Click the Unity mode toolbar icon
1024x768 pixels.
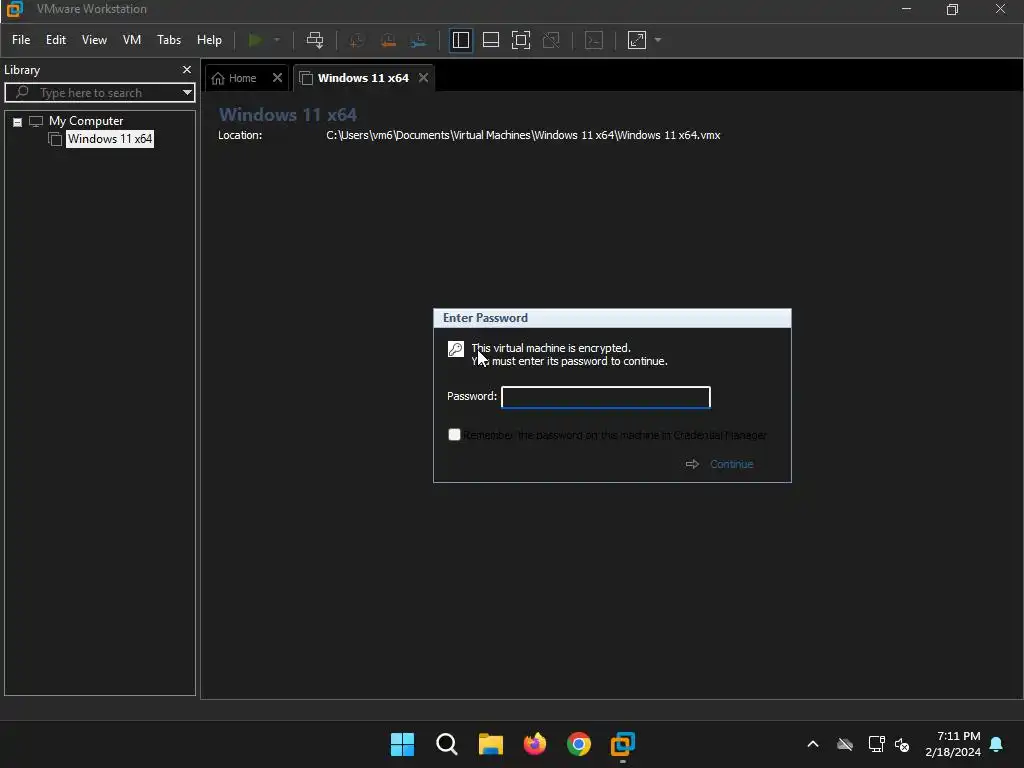[551, 40]
